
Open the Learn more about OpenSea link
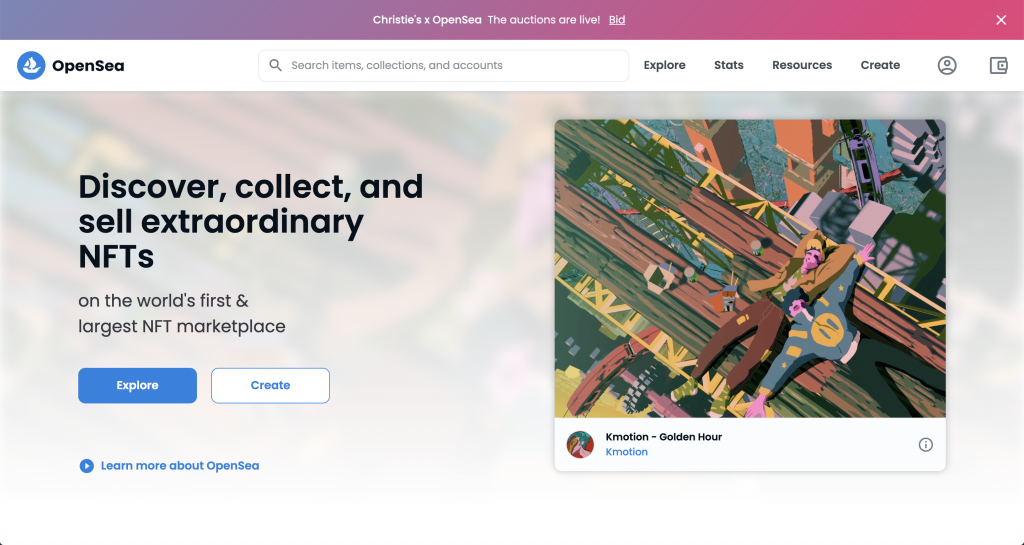[x=180, y=465]
